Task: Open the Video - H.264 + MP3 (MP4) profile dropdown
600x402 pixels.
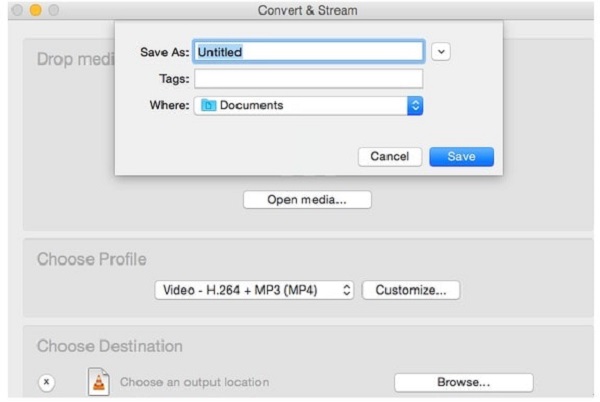Action: [x=254, y=290]
